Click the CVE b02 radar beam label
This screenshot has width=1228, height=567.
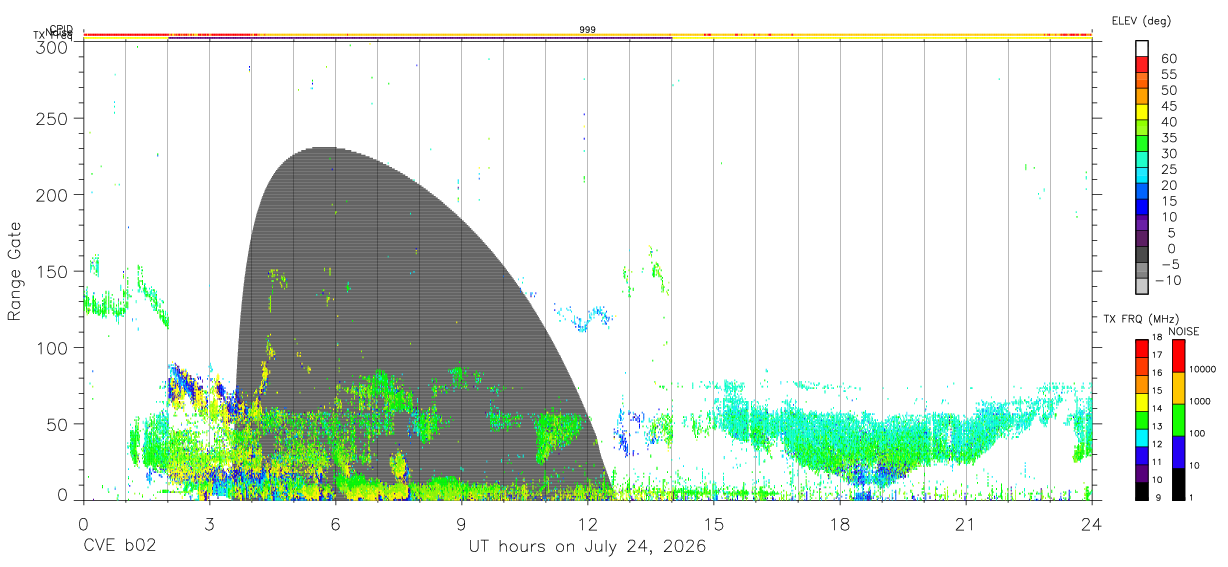(x=119, y=546)
